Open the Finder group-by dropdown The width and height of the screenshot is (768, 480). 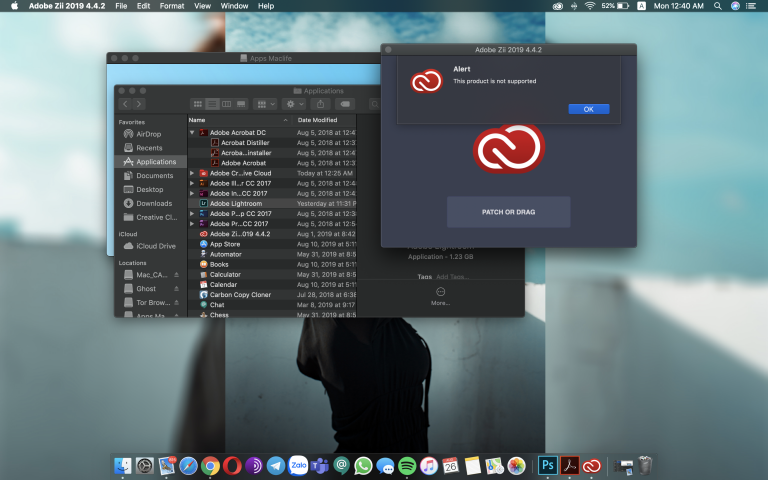click(x=265, y=104)
